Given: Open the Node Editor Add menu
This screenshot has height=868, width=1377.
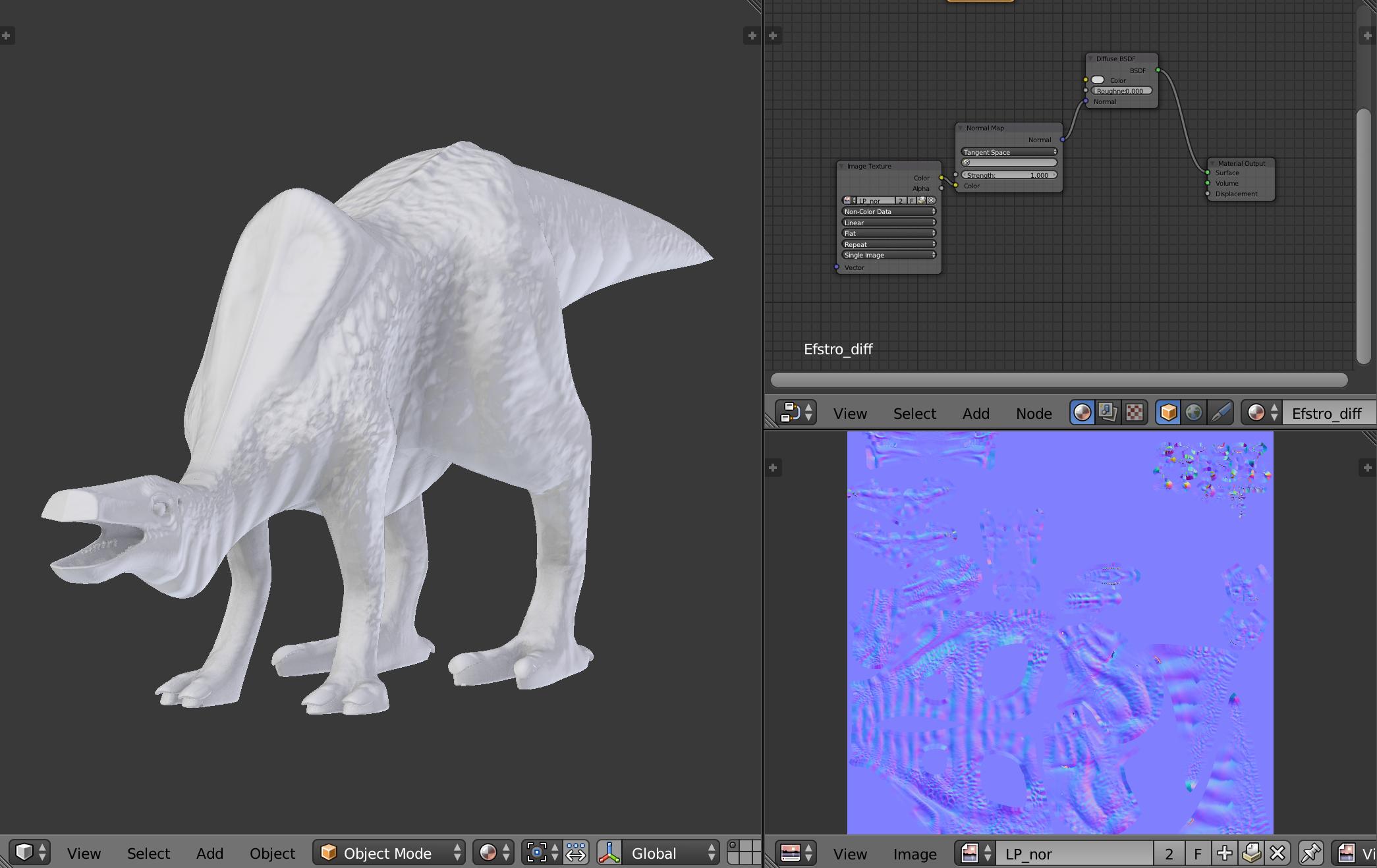Looking at the screenshot, I should click(976, 413).
